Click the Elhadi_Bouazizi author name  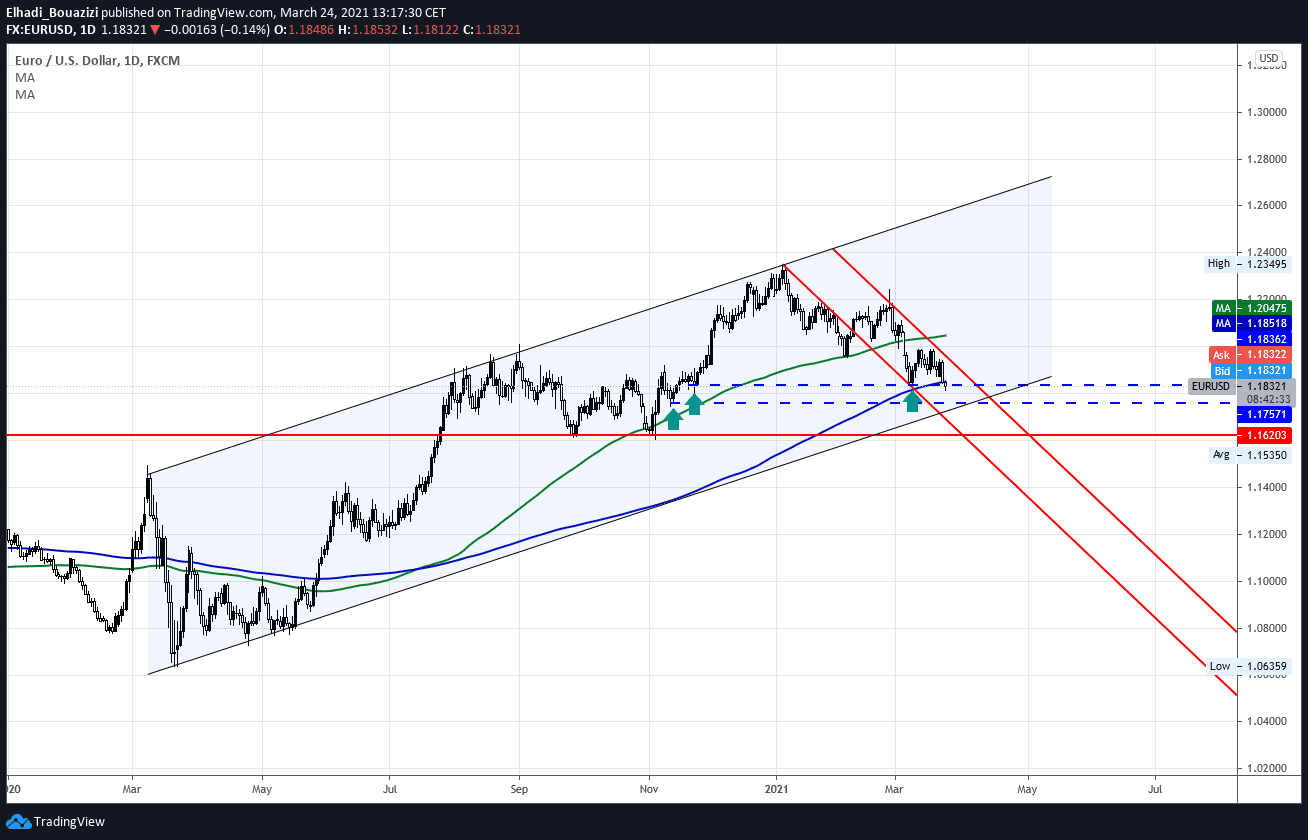point(52,12)
